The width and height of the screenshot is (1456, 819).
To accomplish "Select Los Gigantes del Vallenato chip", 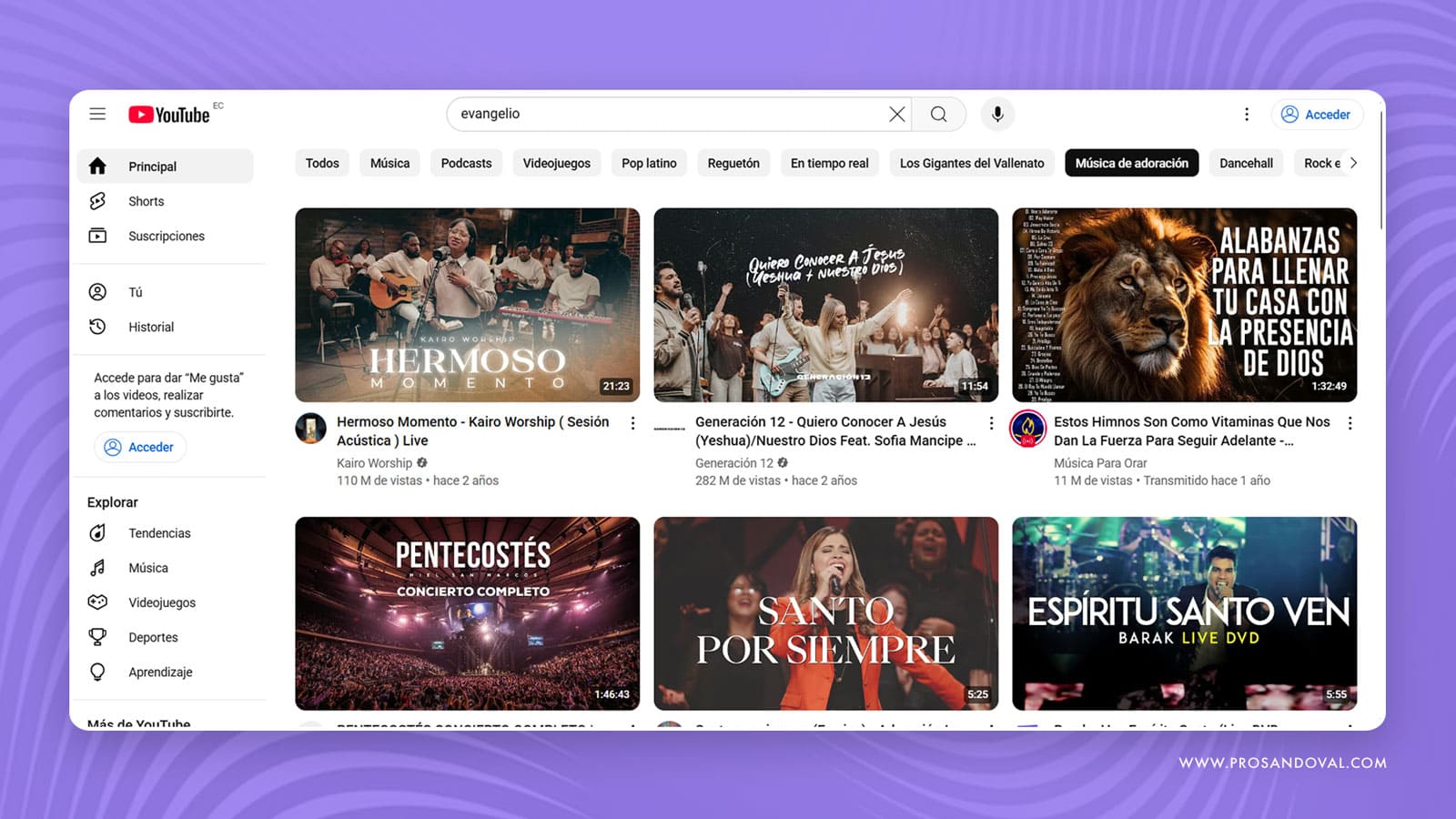I will 972,163.
